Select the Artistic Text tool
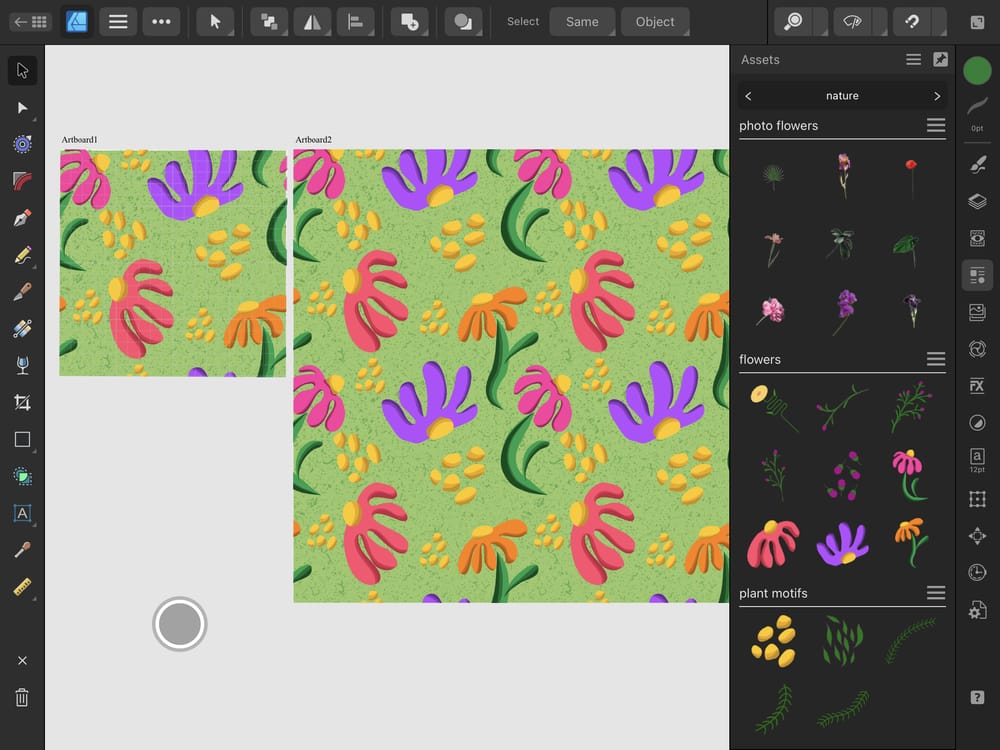The height and width of the screenshot is (750, 1000). (x=23, y=514)
